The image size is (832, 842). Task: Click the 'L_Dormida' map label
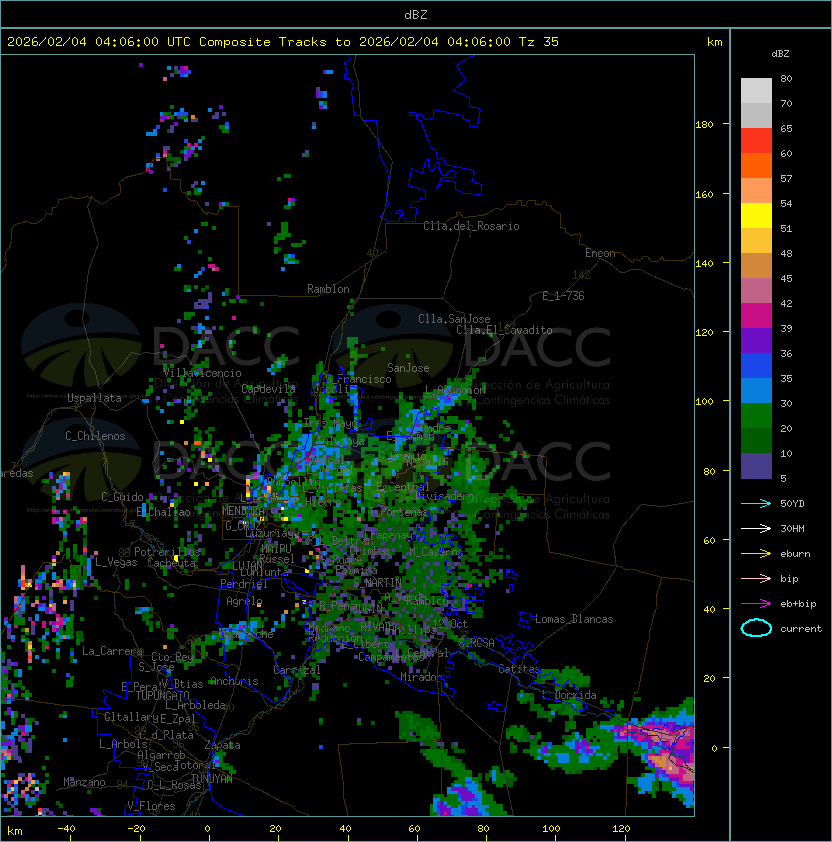pos(569,695)
